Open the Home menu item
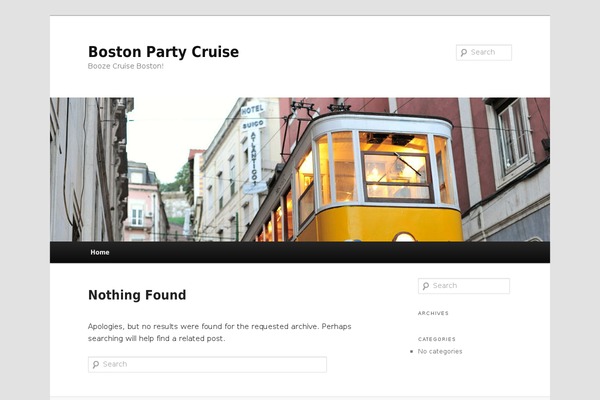Image resolution: width=600 pixels, height=400 pixels. 100,252
